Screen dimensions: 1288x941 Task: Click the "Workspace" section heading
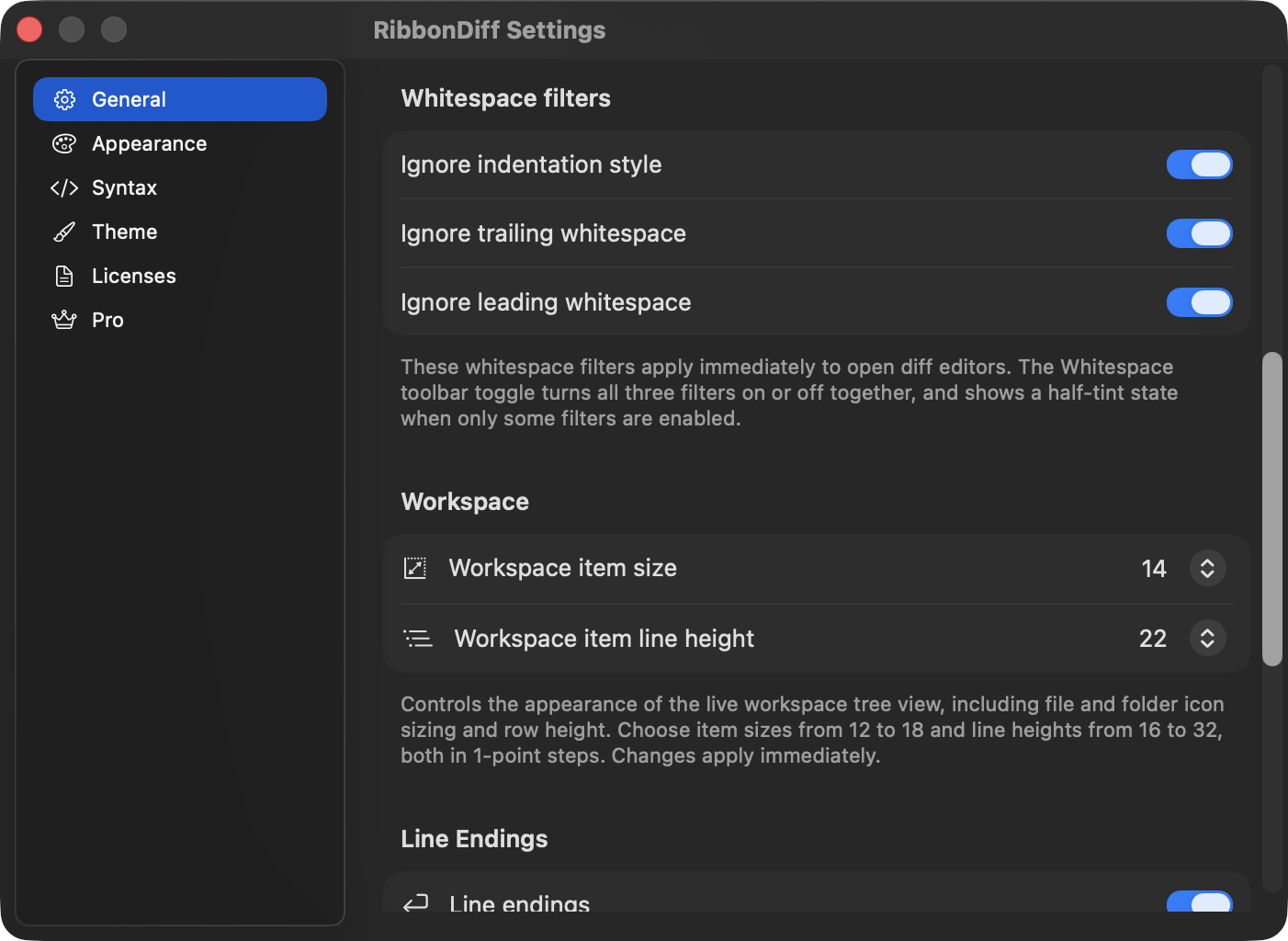click(465, 502)
